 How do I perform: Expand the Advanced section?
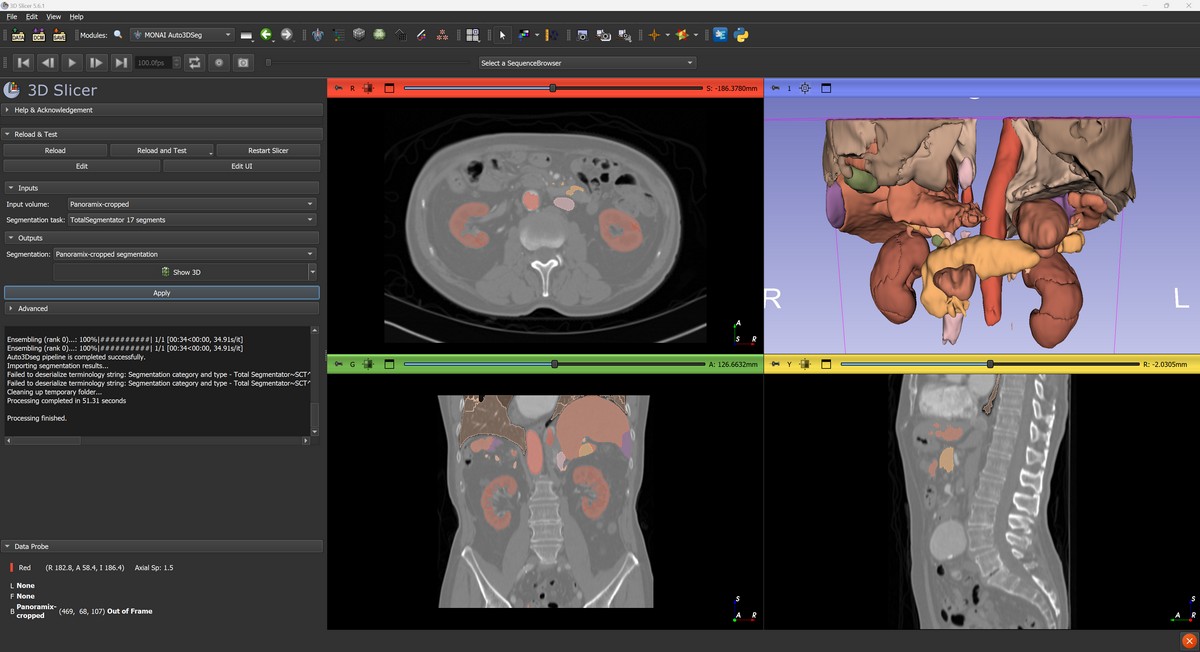(x=162, y=309)
